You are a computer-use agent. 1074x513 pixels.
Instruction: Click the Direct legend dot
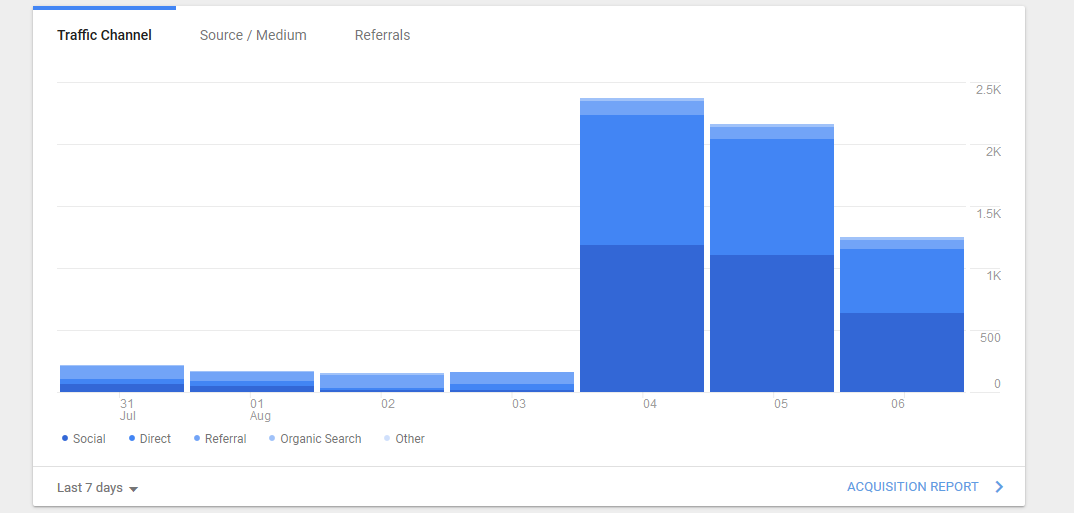[x=132, y=438]
